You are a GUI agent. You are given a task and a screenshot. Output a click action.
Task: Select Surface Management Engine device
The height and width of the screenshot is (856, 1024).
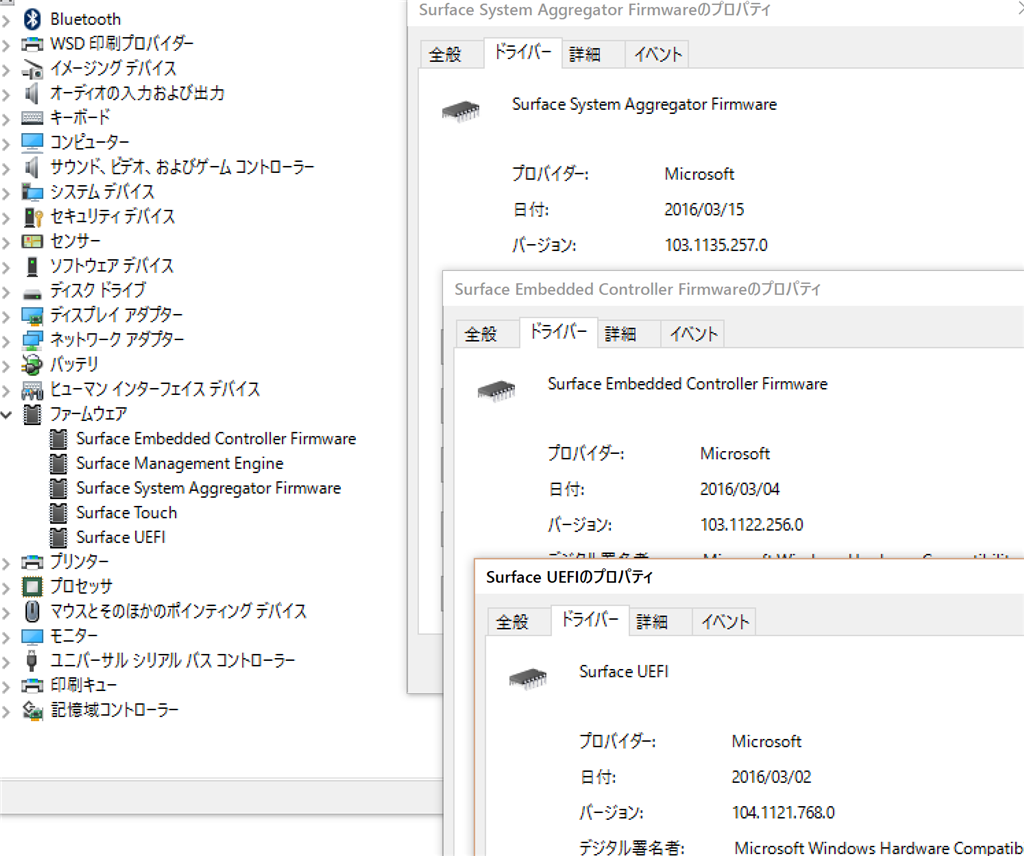click(180, 464)
